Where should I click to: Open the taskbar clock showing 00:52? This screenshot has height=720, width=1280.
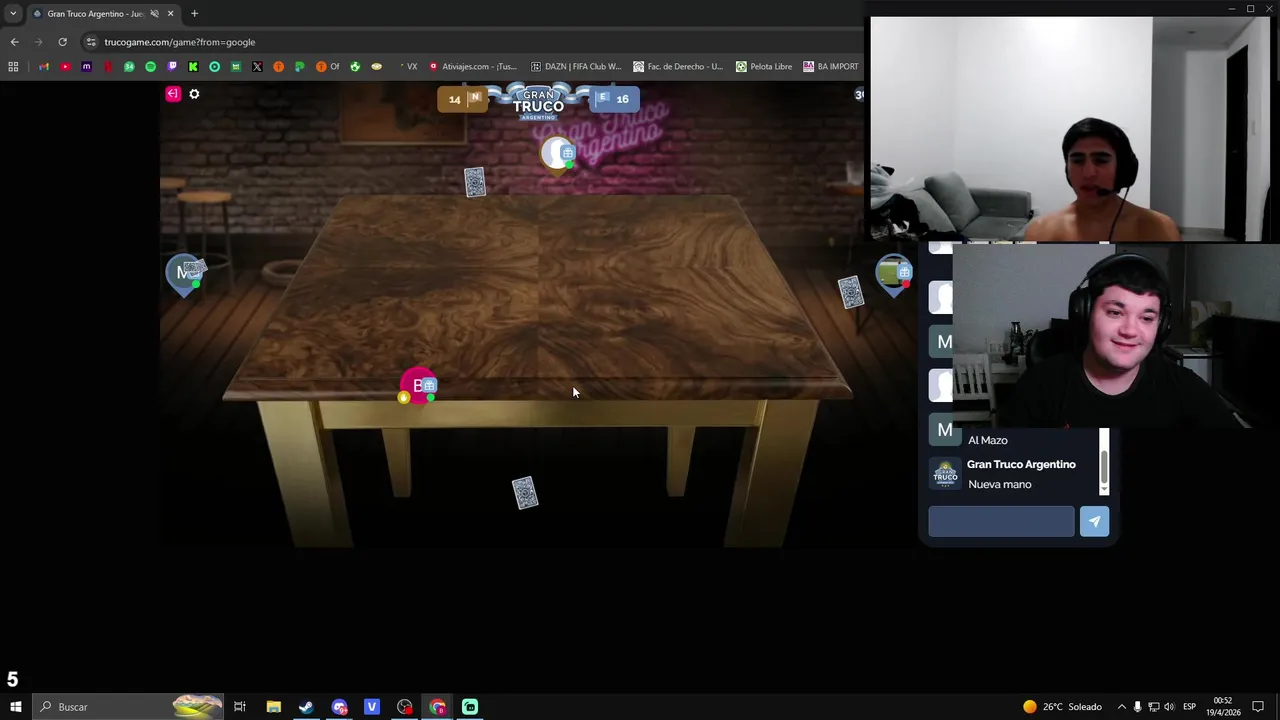1223,707
